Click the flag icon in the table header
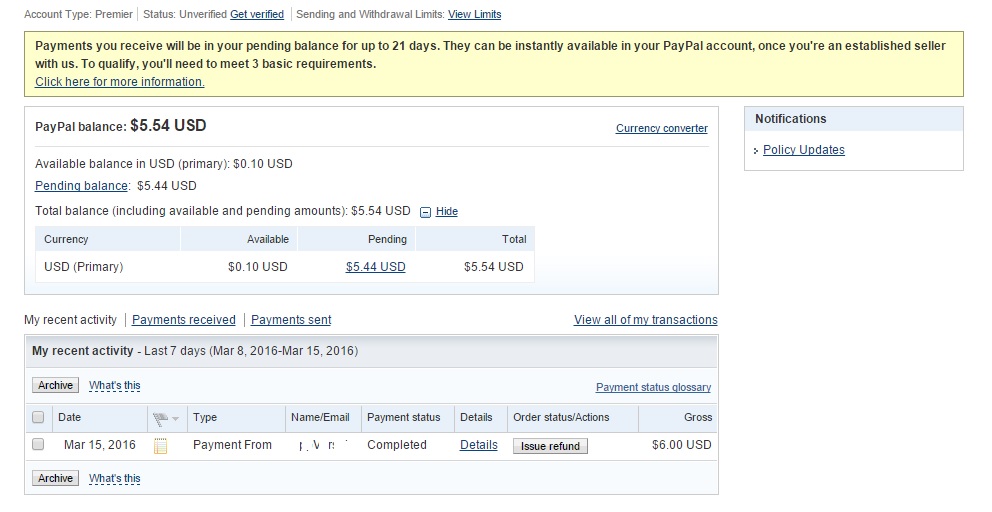The height and width of the screenshot is (512, 992). tap(161, 418)
